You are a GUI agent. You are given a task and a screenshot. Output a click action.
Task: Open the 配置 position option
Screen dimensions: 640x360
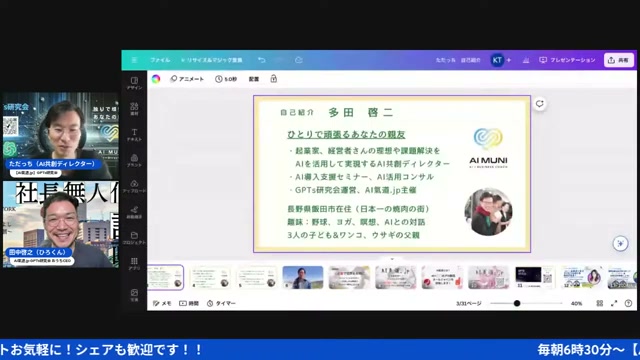253,79
